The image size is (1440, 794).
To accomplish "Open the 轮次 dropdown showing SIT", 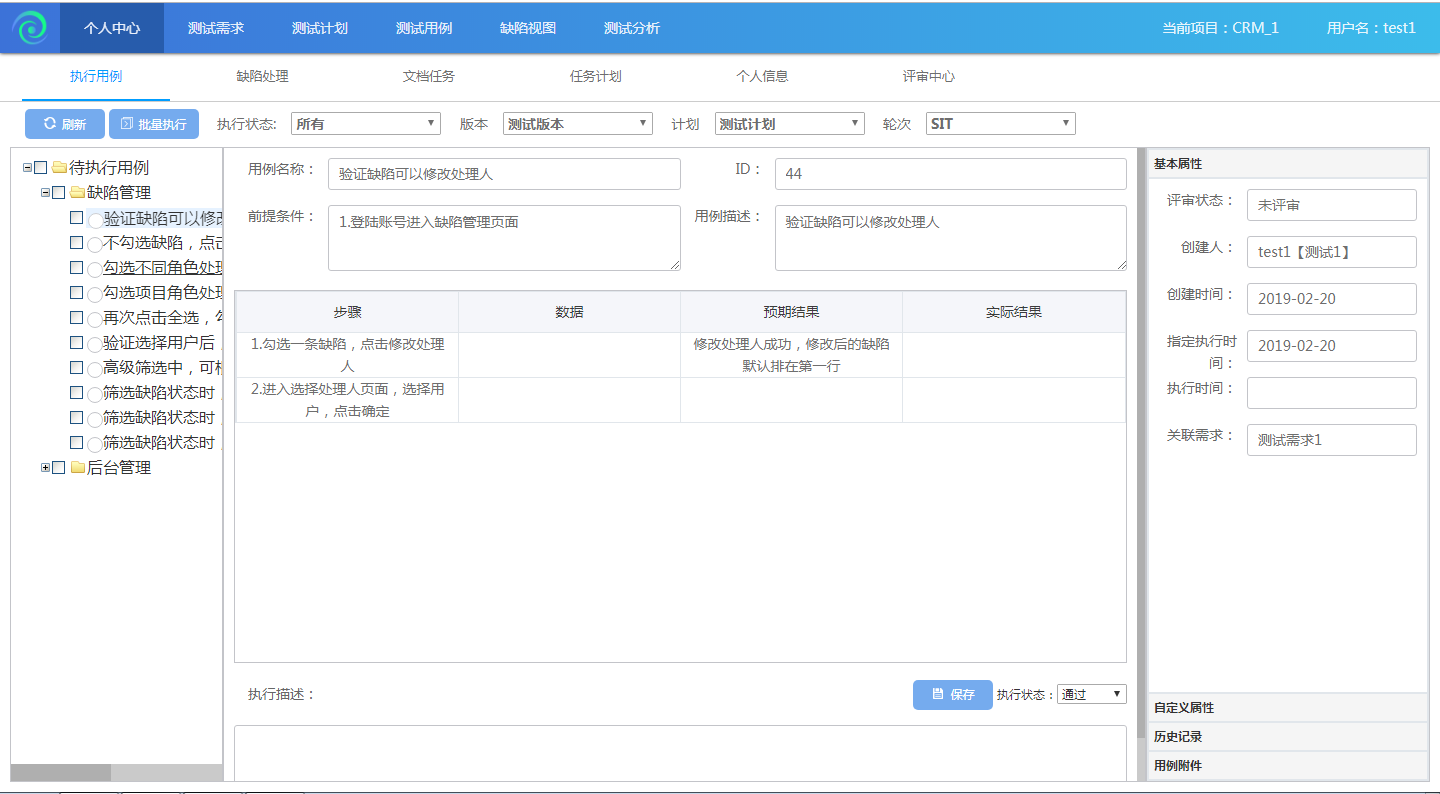I will (1000, 124).
